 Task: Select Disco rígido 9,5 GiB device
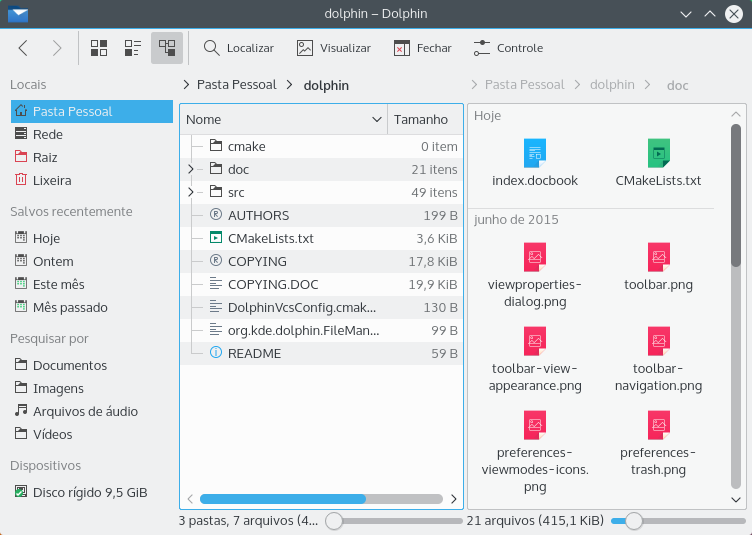[89, 493]
